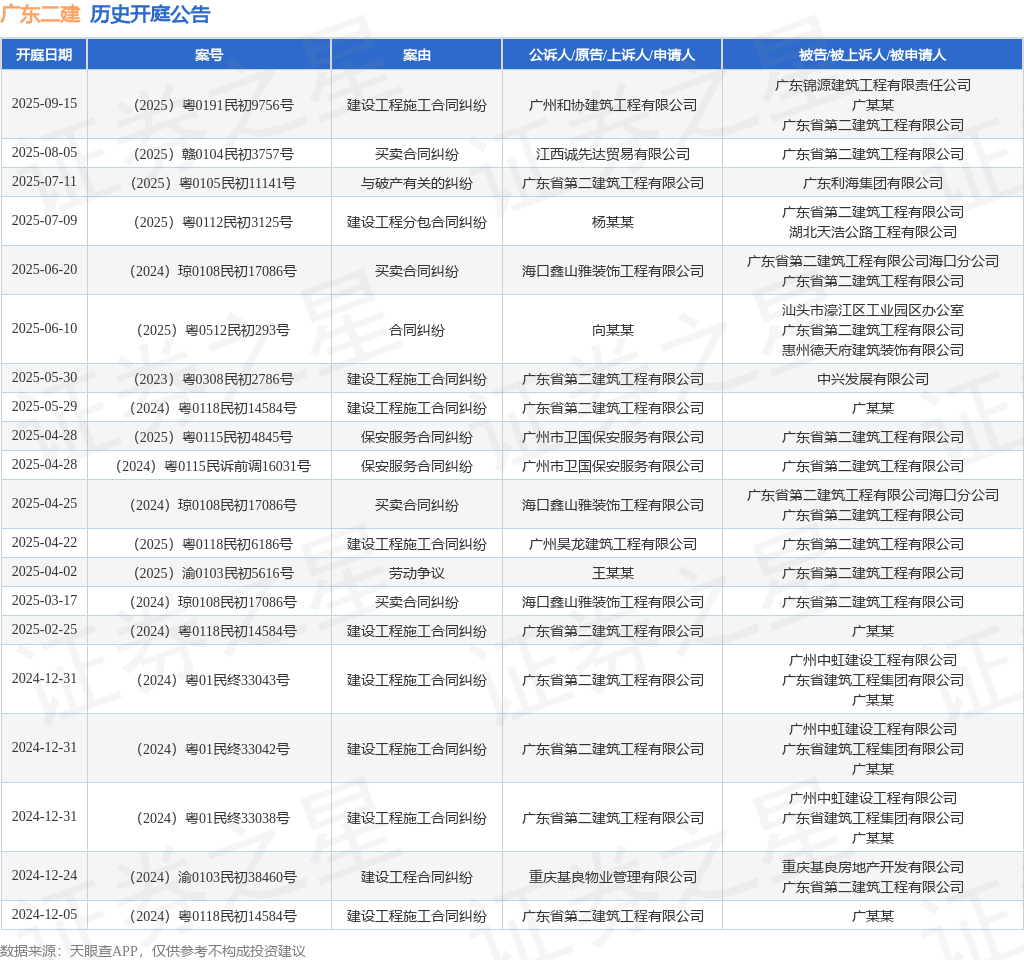The image size is (1024, 960).
Task: Select the 公诉人/原告/上诉人/申请人 column header
Action: click(x=612, y=55)
